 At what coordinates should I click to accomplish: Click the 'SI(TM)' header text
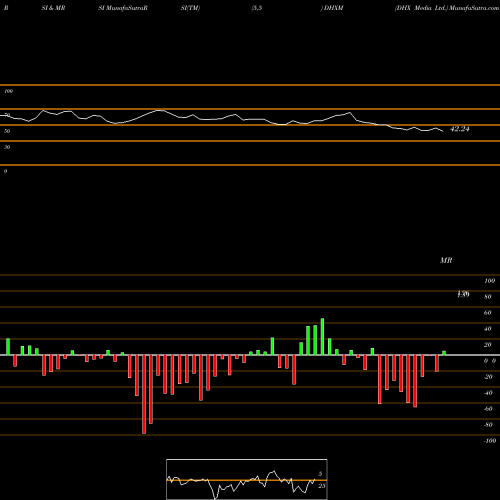[190, 8]
